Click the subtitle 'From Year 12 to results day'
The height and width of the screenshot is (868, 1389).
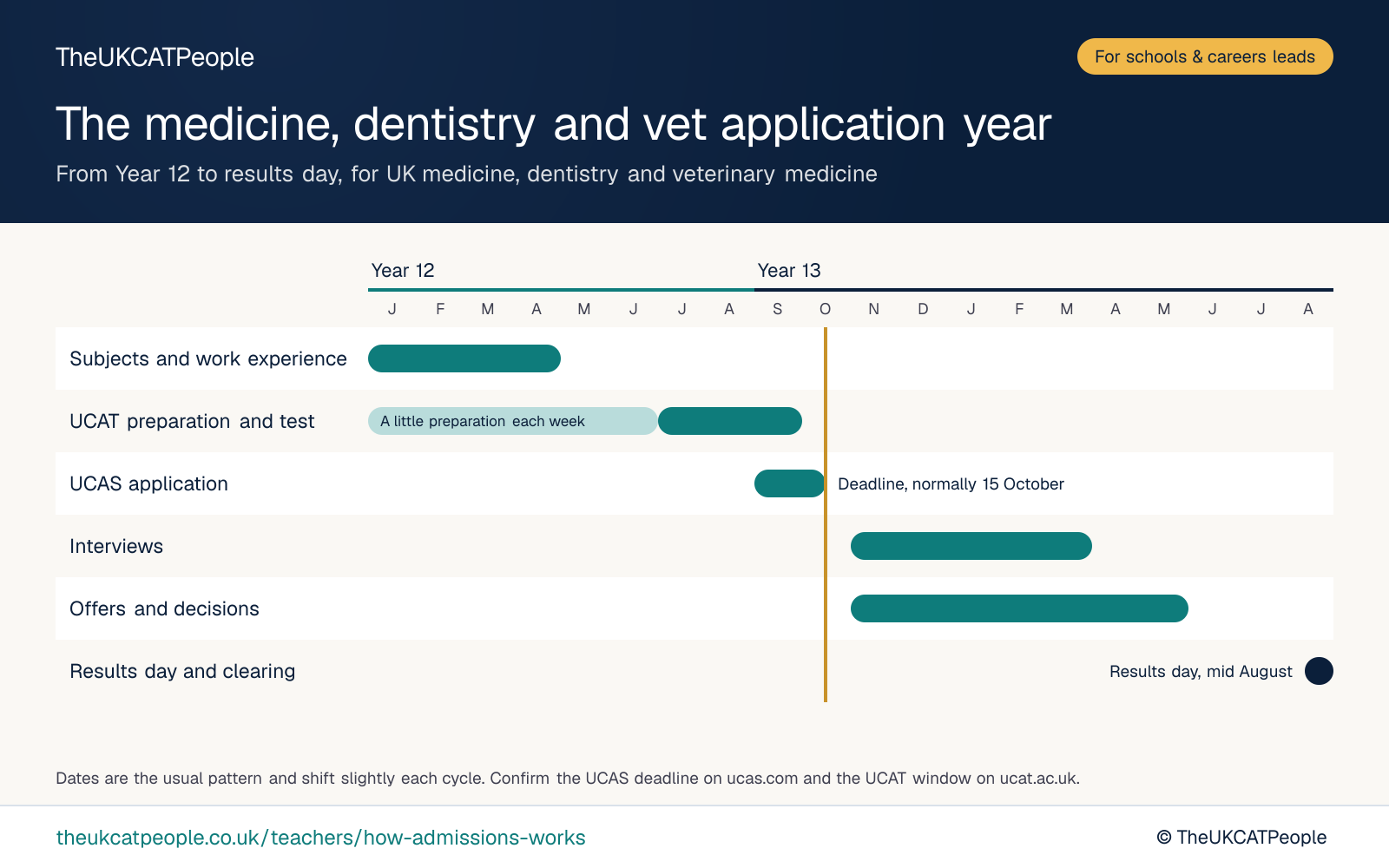click(x=466, y=174)
